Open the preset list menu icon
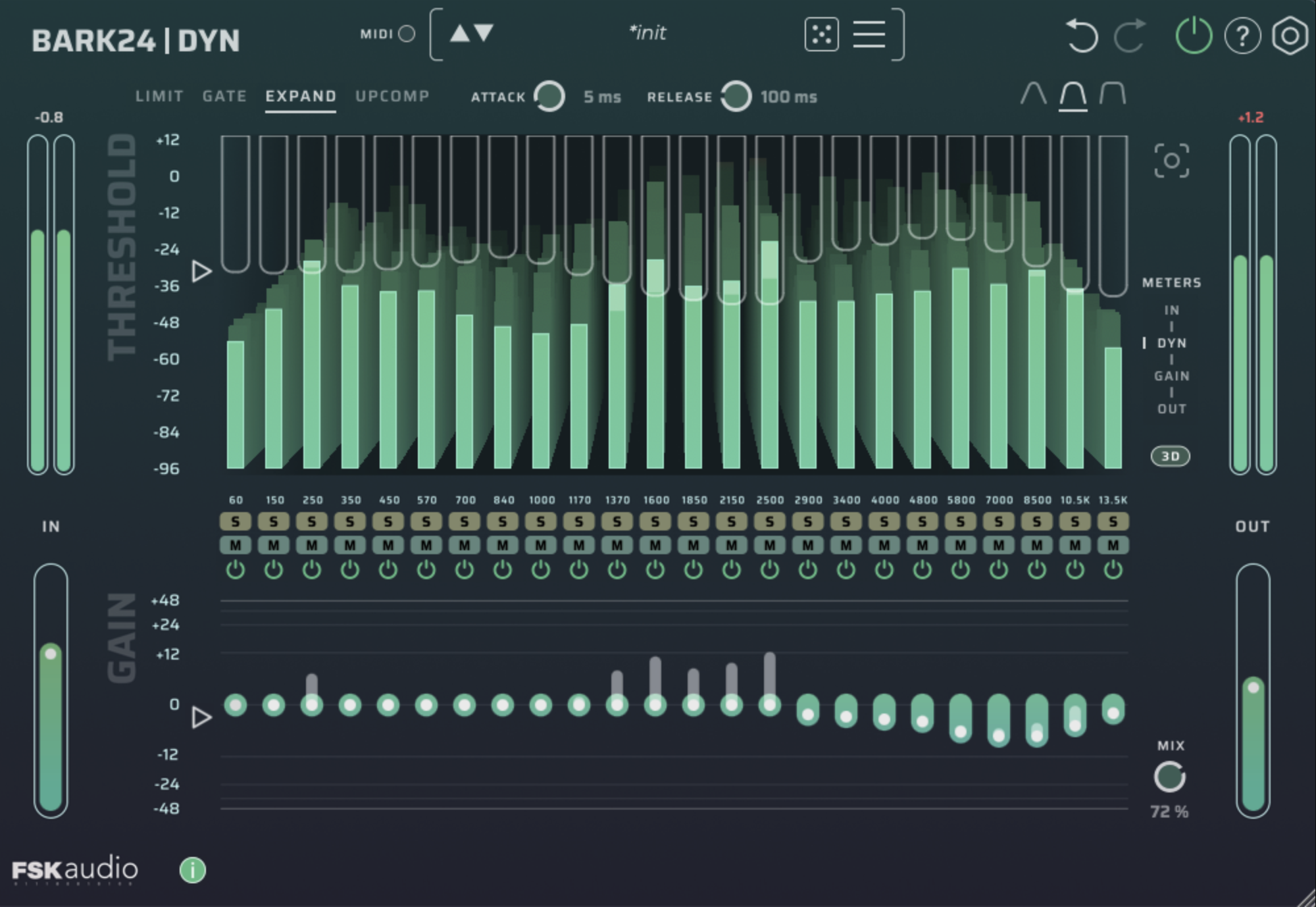Viewport: 1316px width, 907px height. (x=869, y=34)
